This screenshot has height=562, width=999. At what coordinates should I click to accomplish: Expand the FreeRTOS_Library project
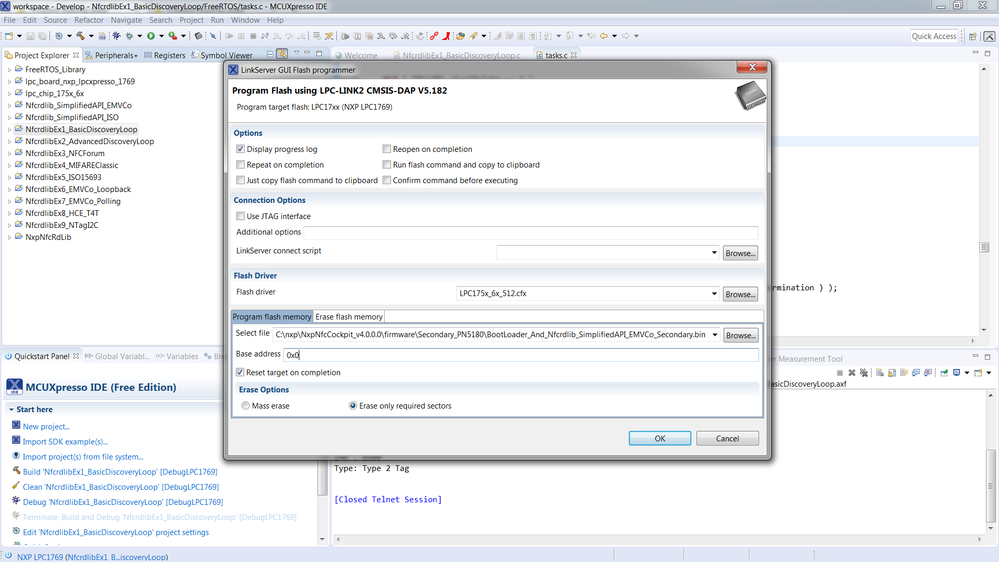coord(9,69)
